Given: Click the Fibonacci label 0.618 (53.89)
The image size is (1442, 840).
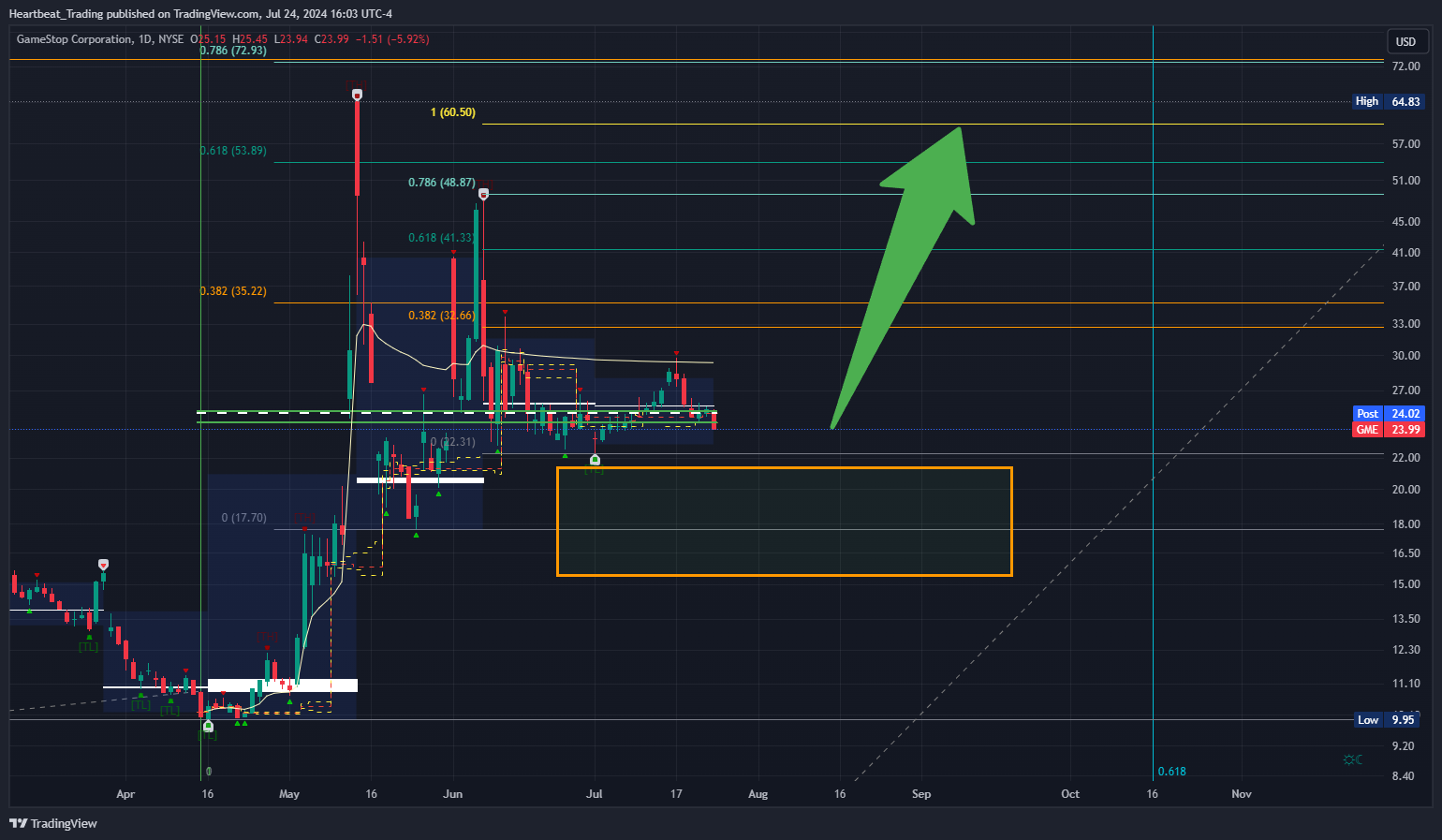Looking at the screenshot, I should (x=234, y=151).
